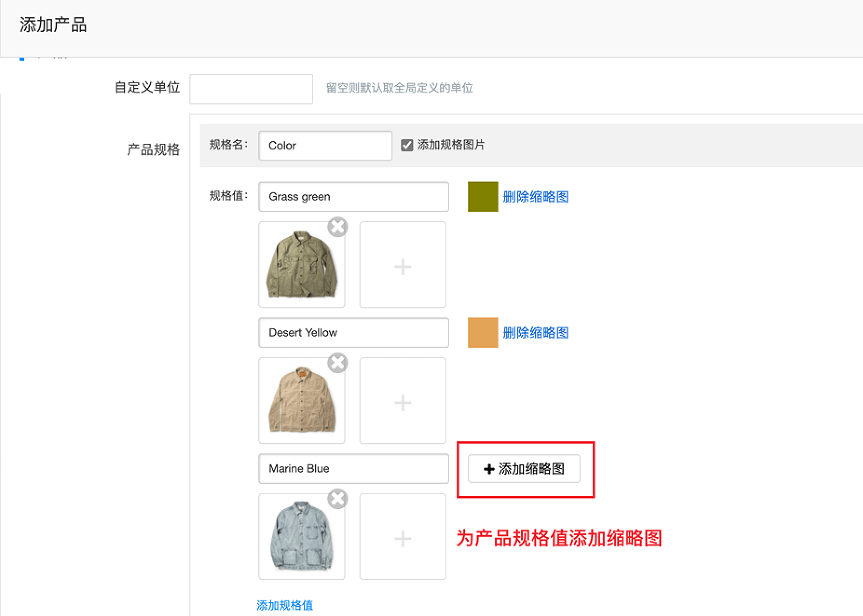Screen dimensions: 863x616
Task: Click the empty plus tile under Marine Blue
Action: click(402, 536)
